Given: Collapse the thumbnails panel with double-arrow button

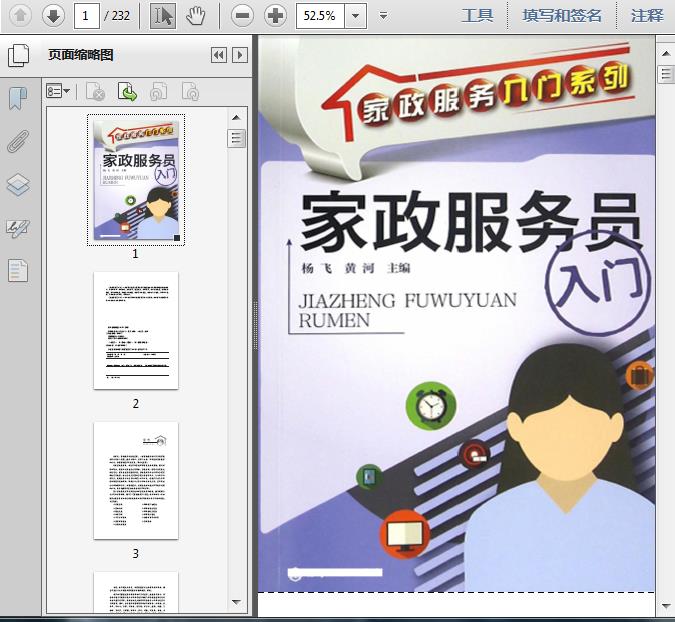Looking at the screenshot, I should [x=218, y=55].
